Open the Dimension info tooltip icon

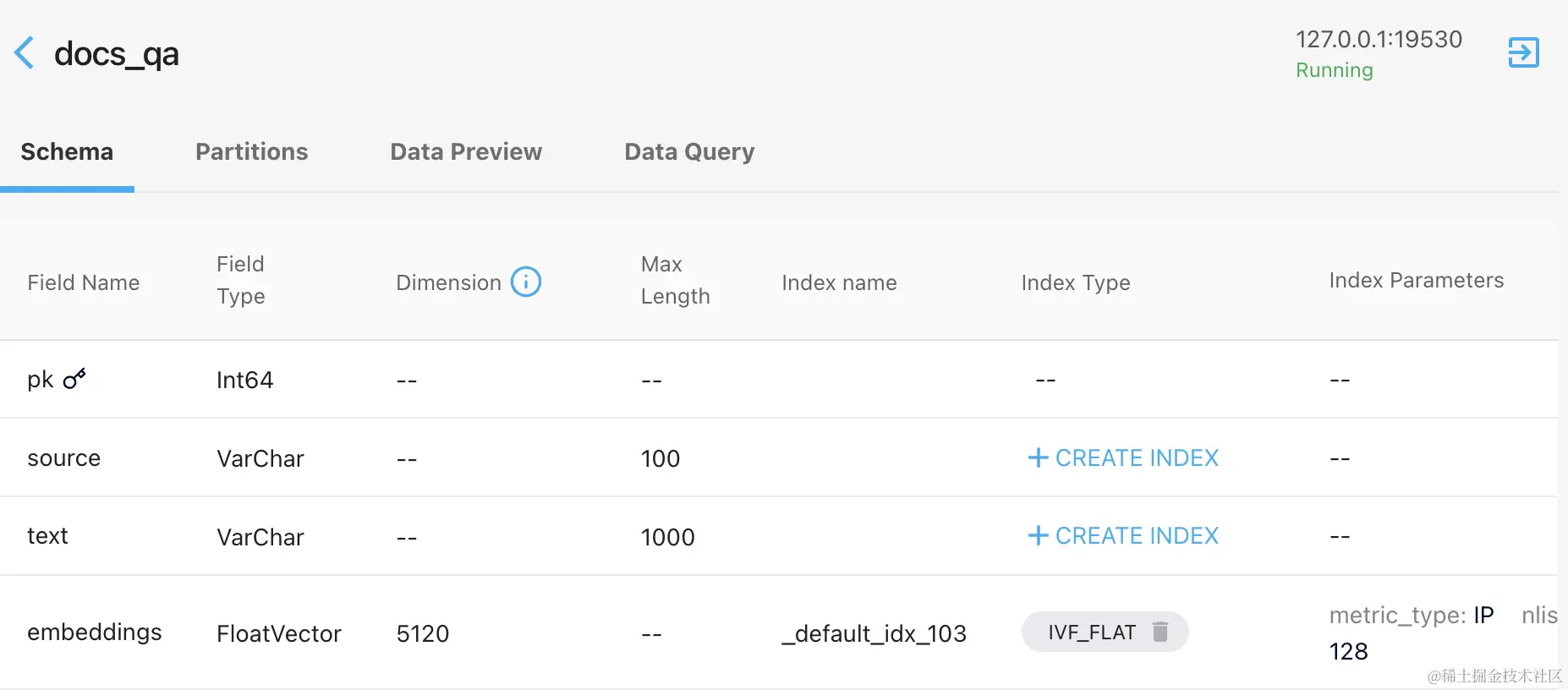pyautogui.click(x=526, y=282)
